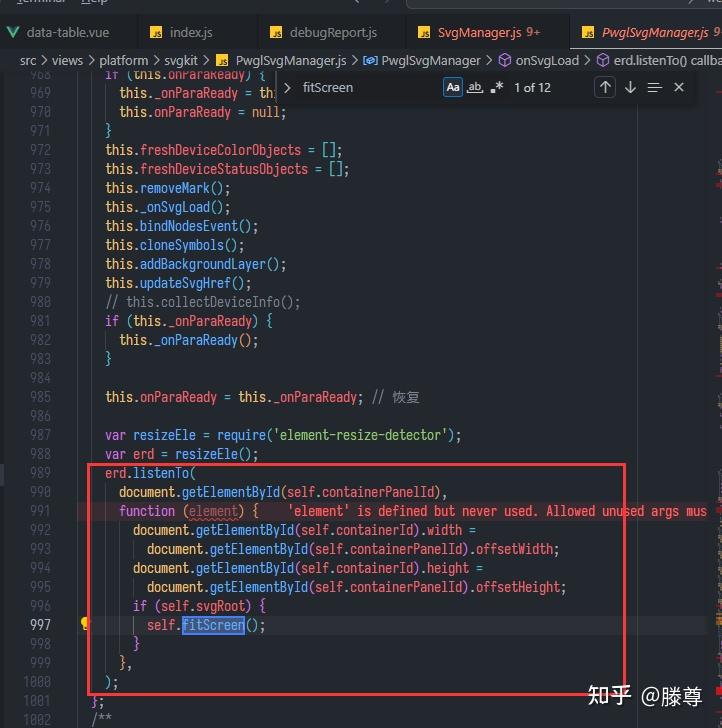Close the find widget
The height and width of the screenshot is (728, 722).
pos(678,87)
